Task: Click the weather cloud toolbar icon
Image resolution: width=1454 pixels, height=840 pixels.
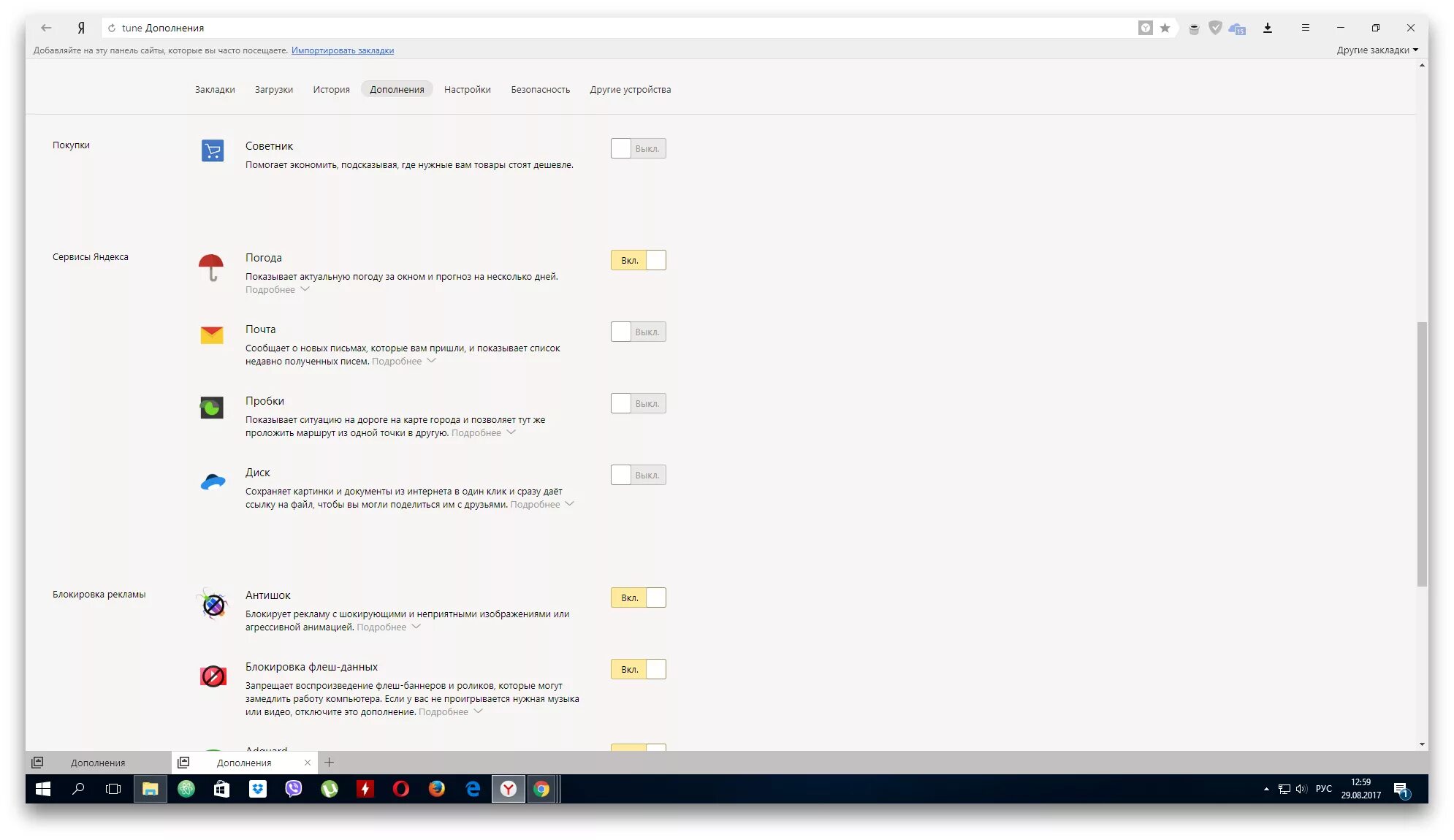Action: pyautogui.click(x=1237, y=28)
